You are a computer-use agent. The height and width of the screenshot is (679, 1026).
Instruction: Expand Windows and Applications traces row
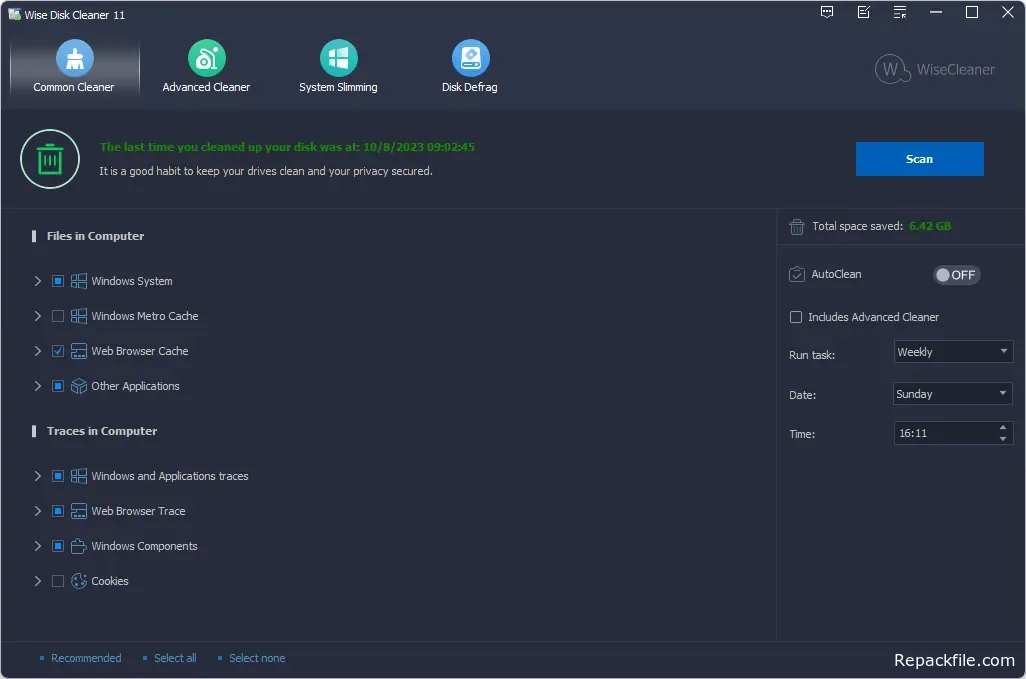click(x=37, y=476)
